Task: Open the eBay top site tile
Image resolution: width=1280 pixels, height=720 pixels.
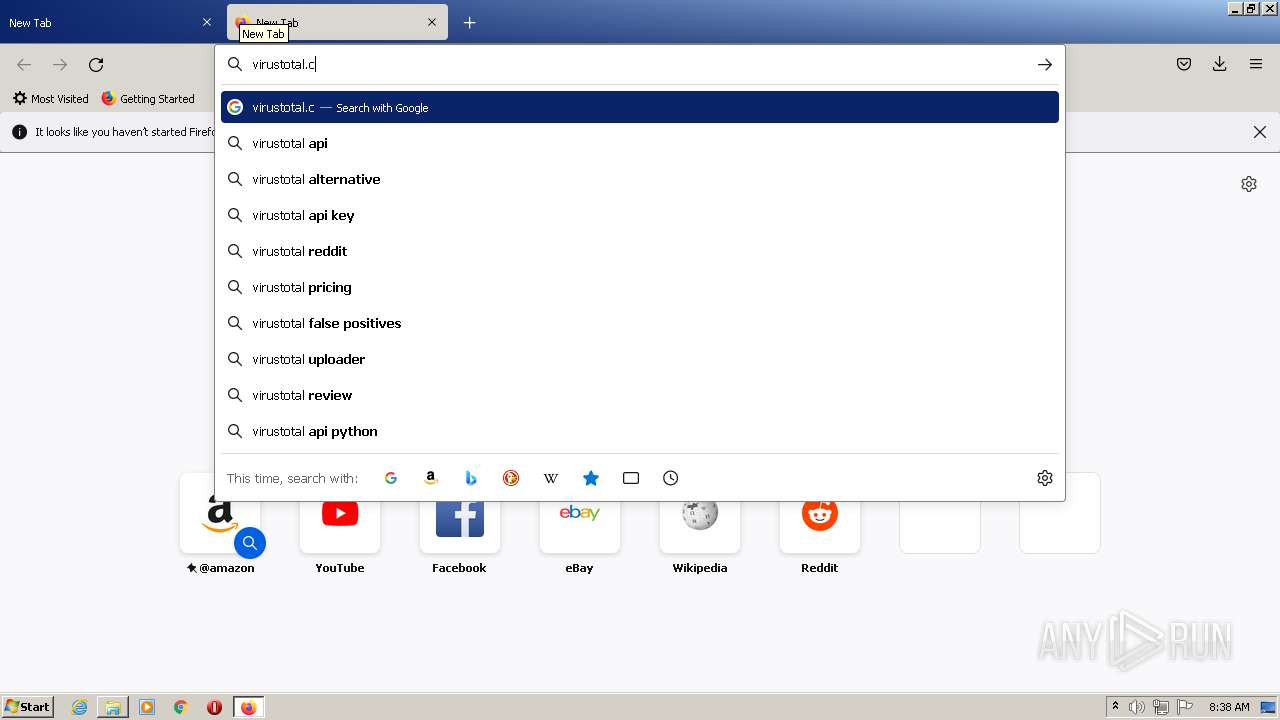Action: pos(580,527)
